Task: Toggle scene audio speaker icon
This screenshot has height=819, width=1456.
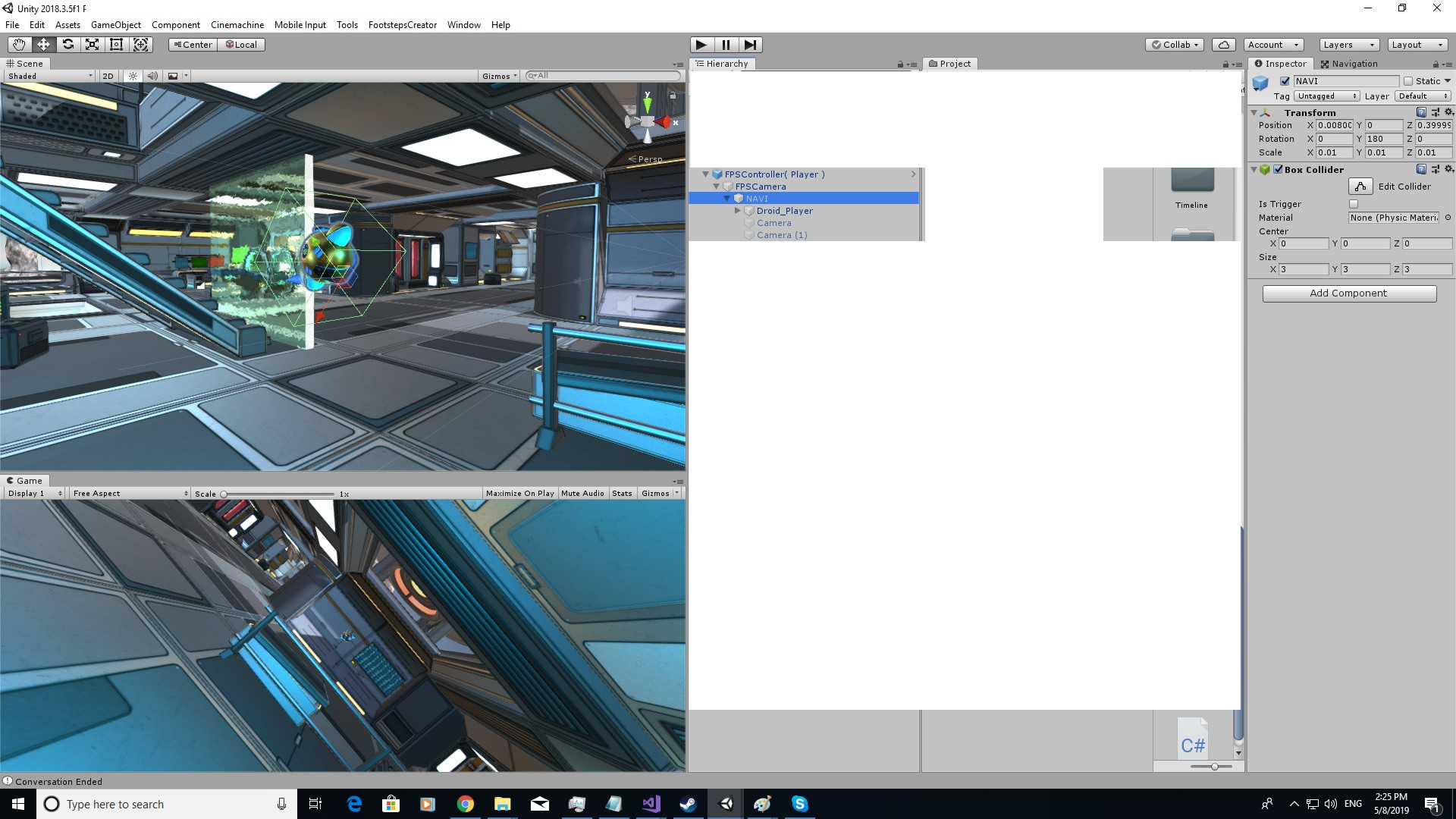Action: click(152, 76)
